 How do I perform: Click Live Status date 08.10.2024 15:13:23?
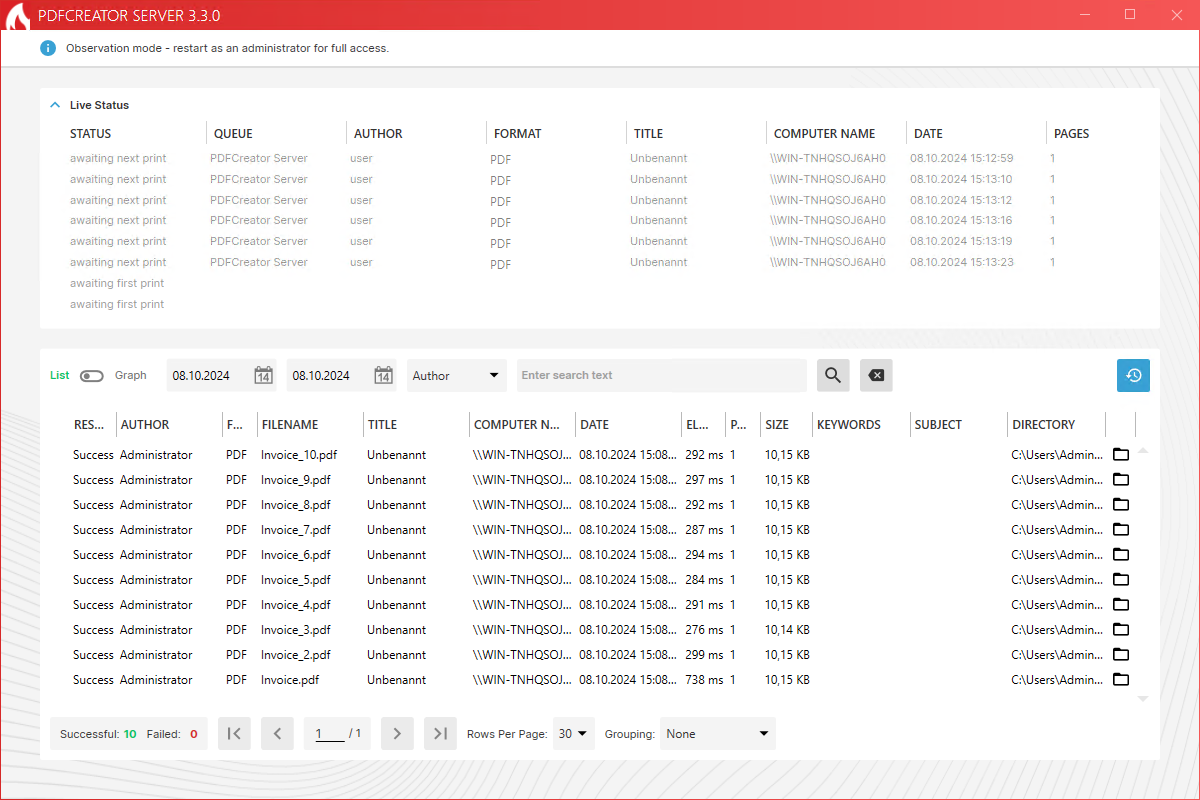click(962, 263)
